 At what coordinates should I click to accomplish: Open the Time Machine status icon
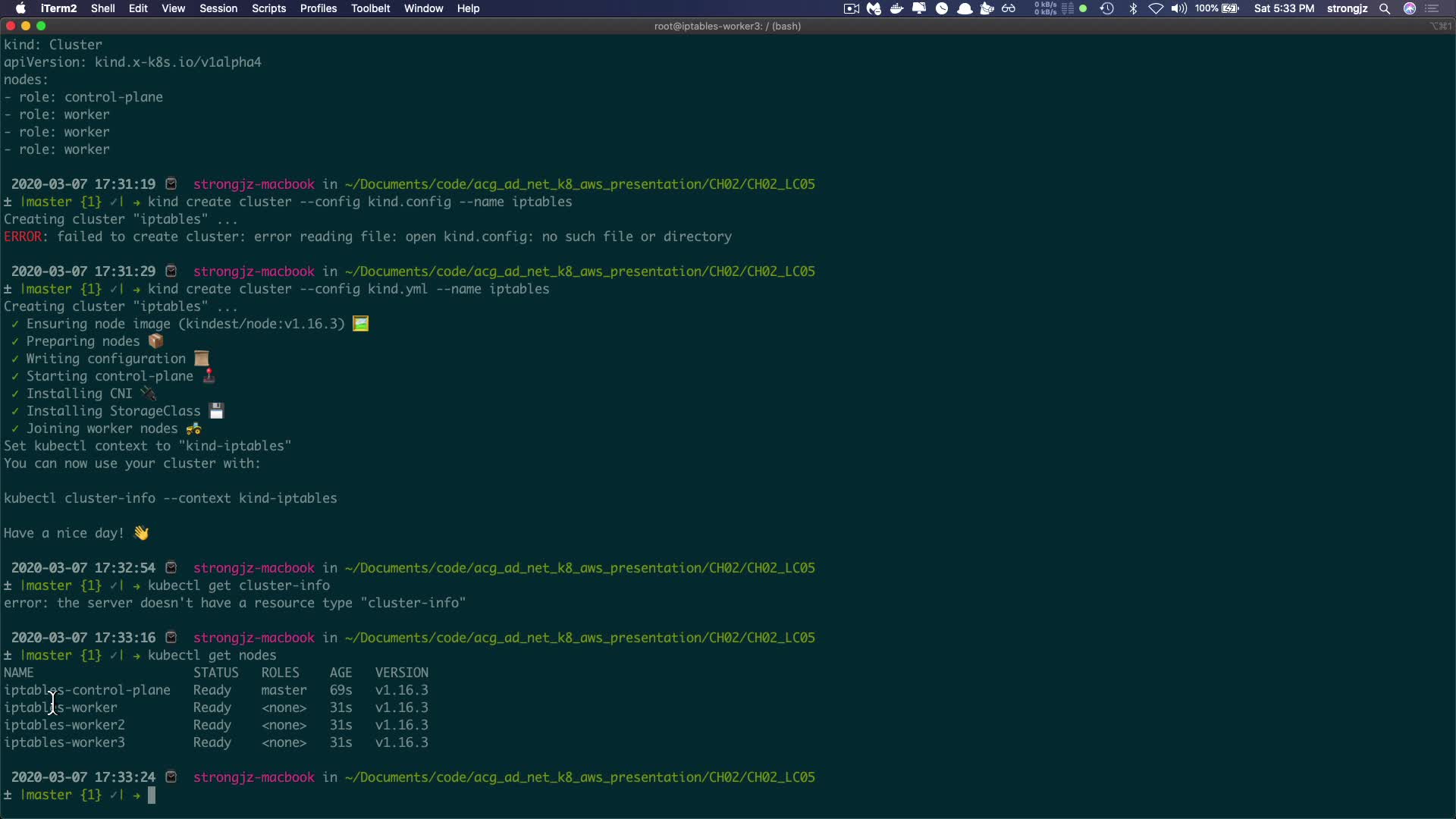click(x=1107, y=8)
